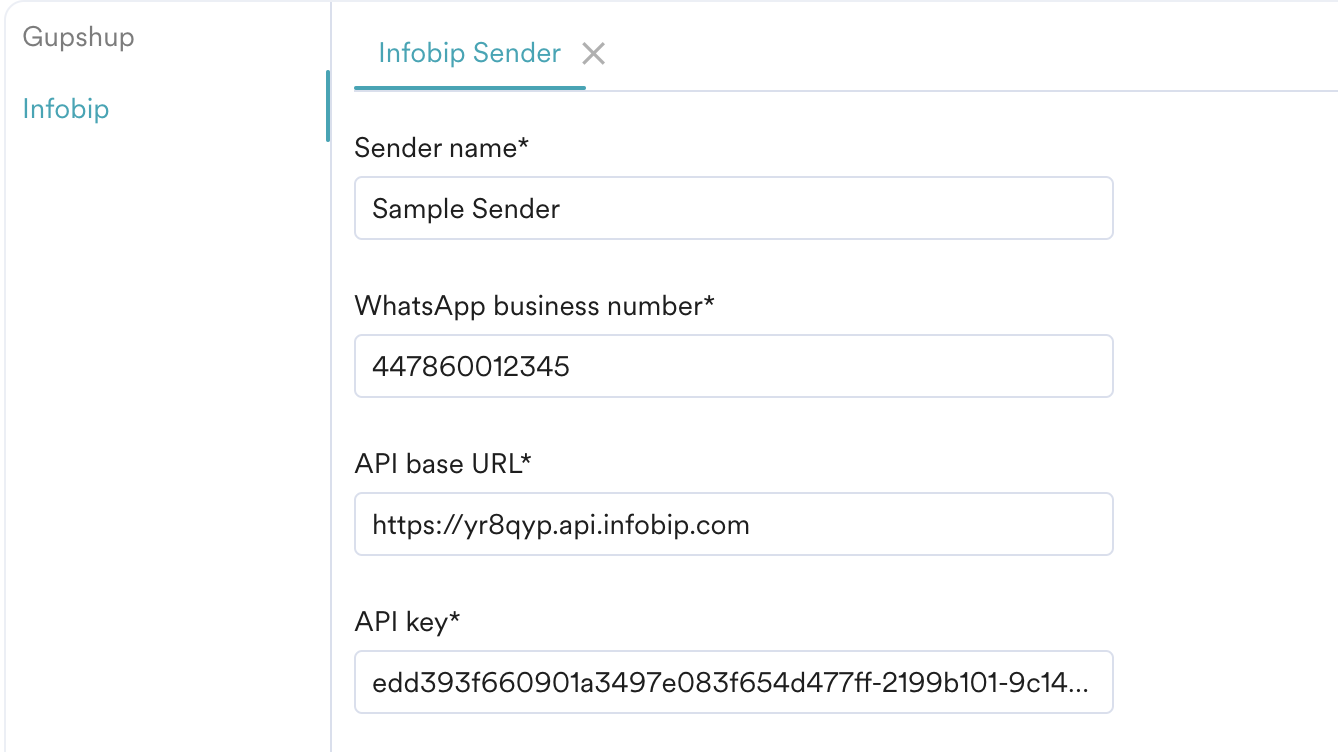Click the teal underline below Infobip Sender
Screen dimensions: 1338x752
tap(470, 88)
